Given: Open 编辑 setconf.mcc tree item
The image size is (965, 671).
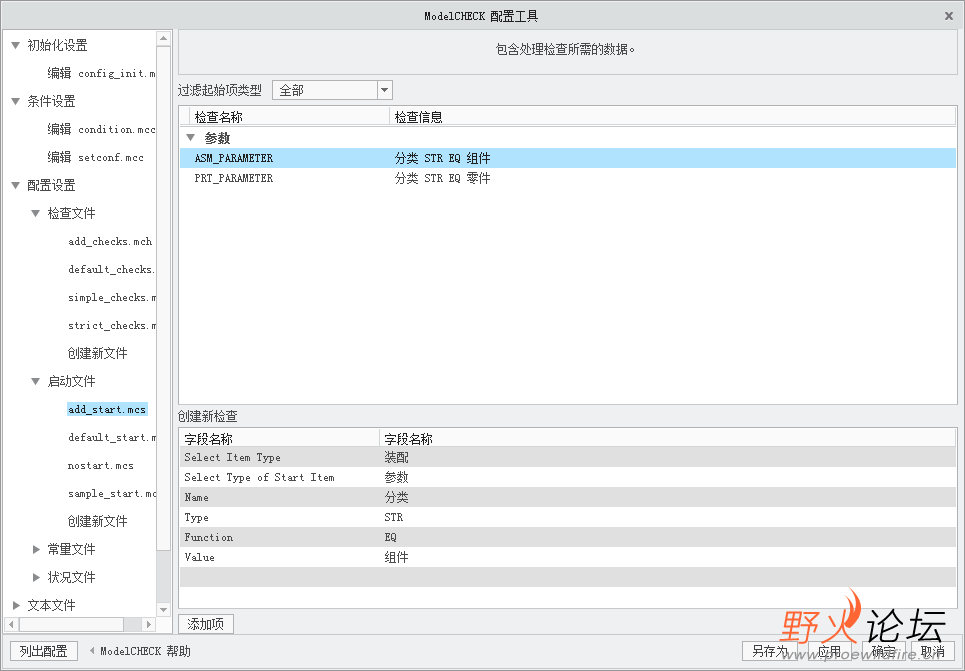Looking at the screenshot, I should 95,158.
